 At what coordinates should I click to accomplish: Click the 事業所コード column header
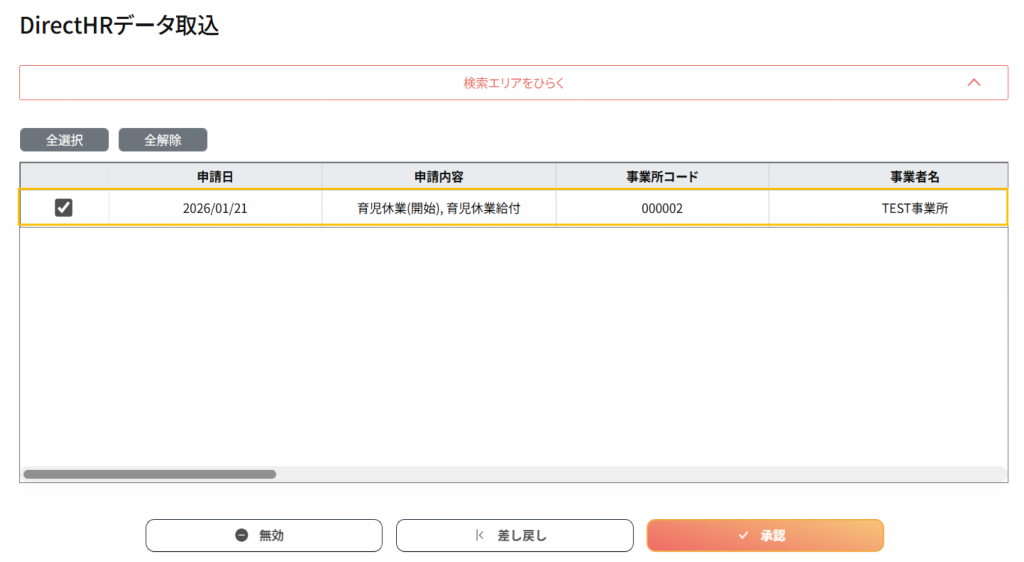click(x=662, y=177)
